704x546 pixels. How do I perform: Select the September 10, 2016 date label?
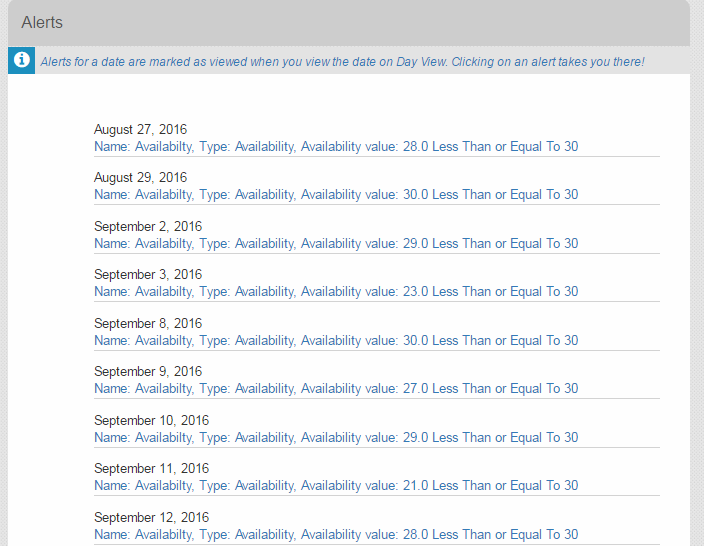coord(151,420)
